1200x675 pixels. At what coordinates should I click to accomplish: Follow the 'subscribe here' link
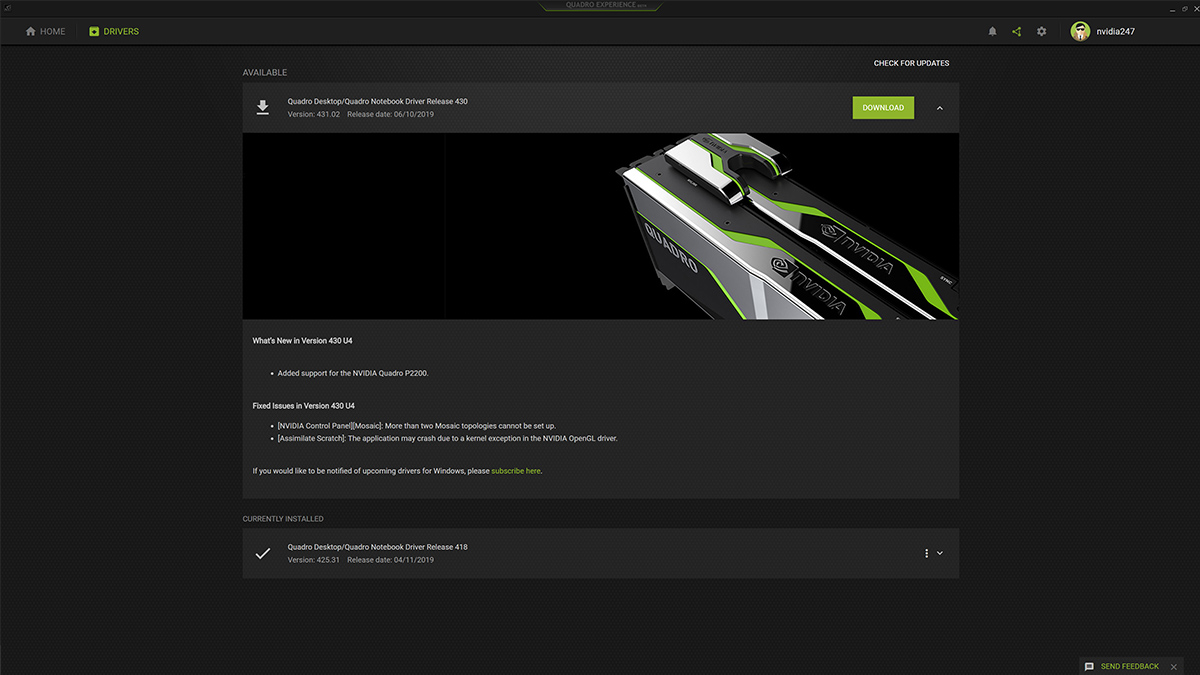point(515,471)
